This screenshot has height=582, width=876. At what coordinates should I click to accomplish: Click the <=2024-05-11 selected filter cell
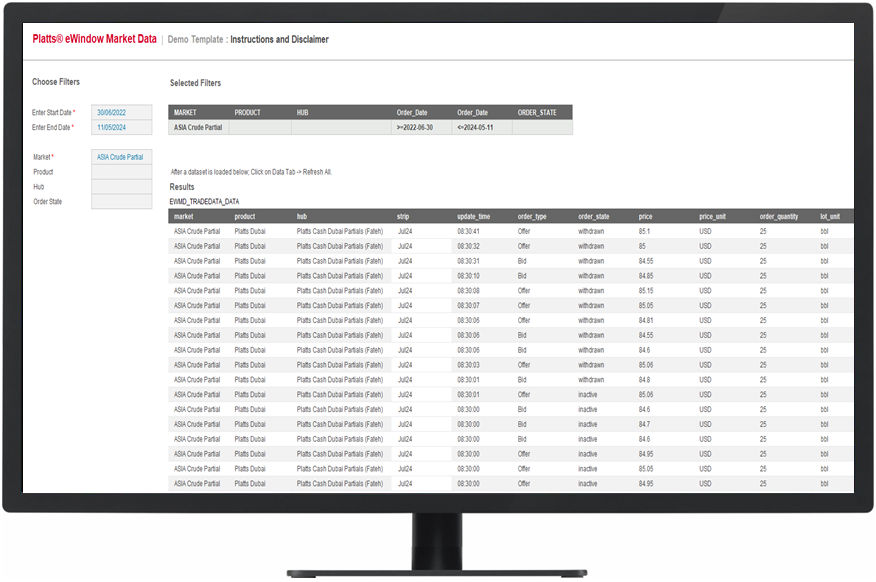pos(482,127)
